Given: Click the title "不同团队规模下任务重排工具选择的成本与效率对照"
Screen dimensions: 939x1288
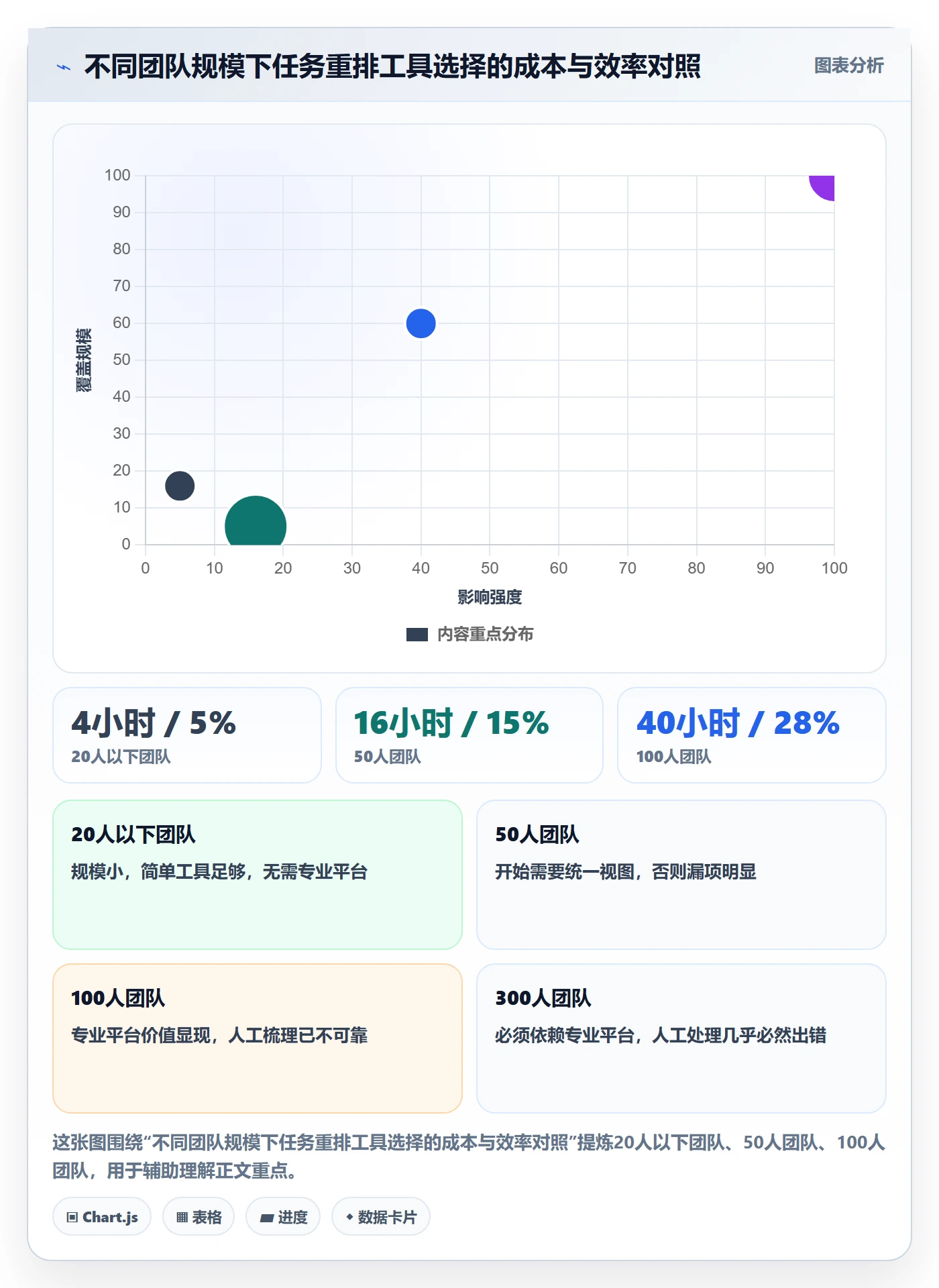Looking at the screenshot, I should click(392, 66).
